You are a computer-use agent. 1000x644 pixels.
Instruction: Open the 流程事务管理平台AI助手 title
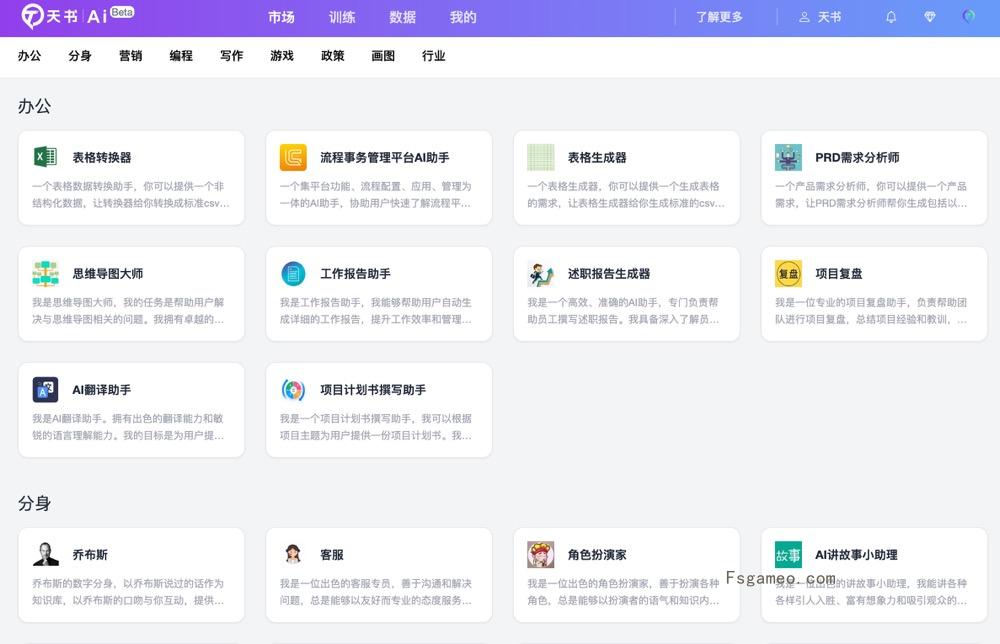[385, 157]
